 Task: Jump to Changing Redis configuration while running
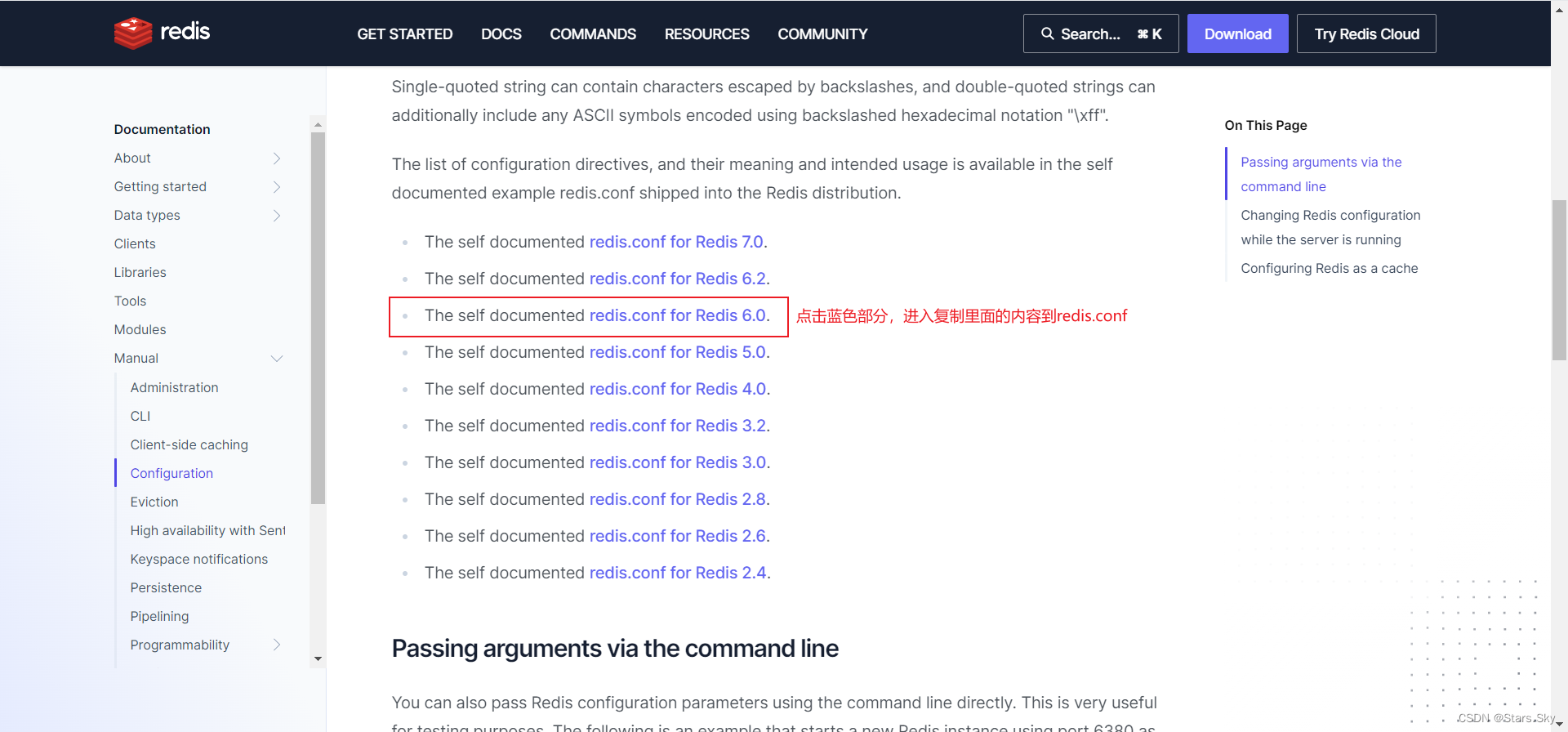1330,227
